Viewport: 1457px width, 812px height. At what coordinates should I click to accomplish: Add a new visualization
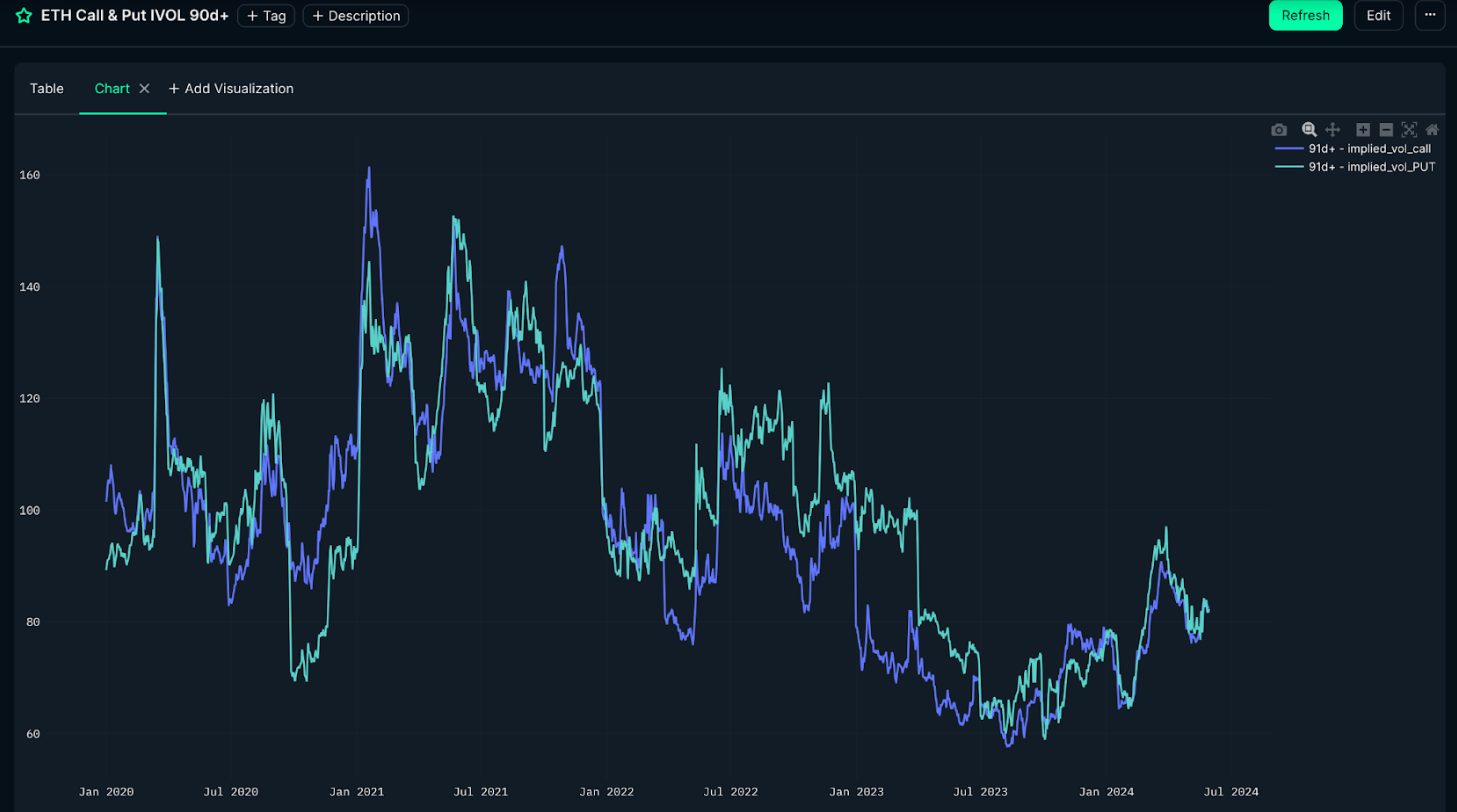pos(231,88)
